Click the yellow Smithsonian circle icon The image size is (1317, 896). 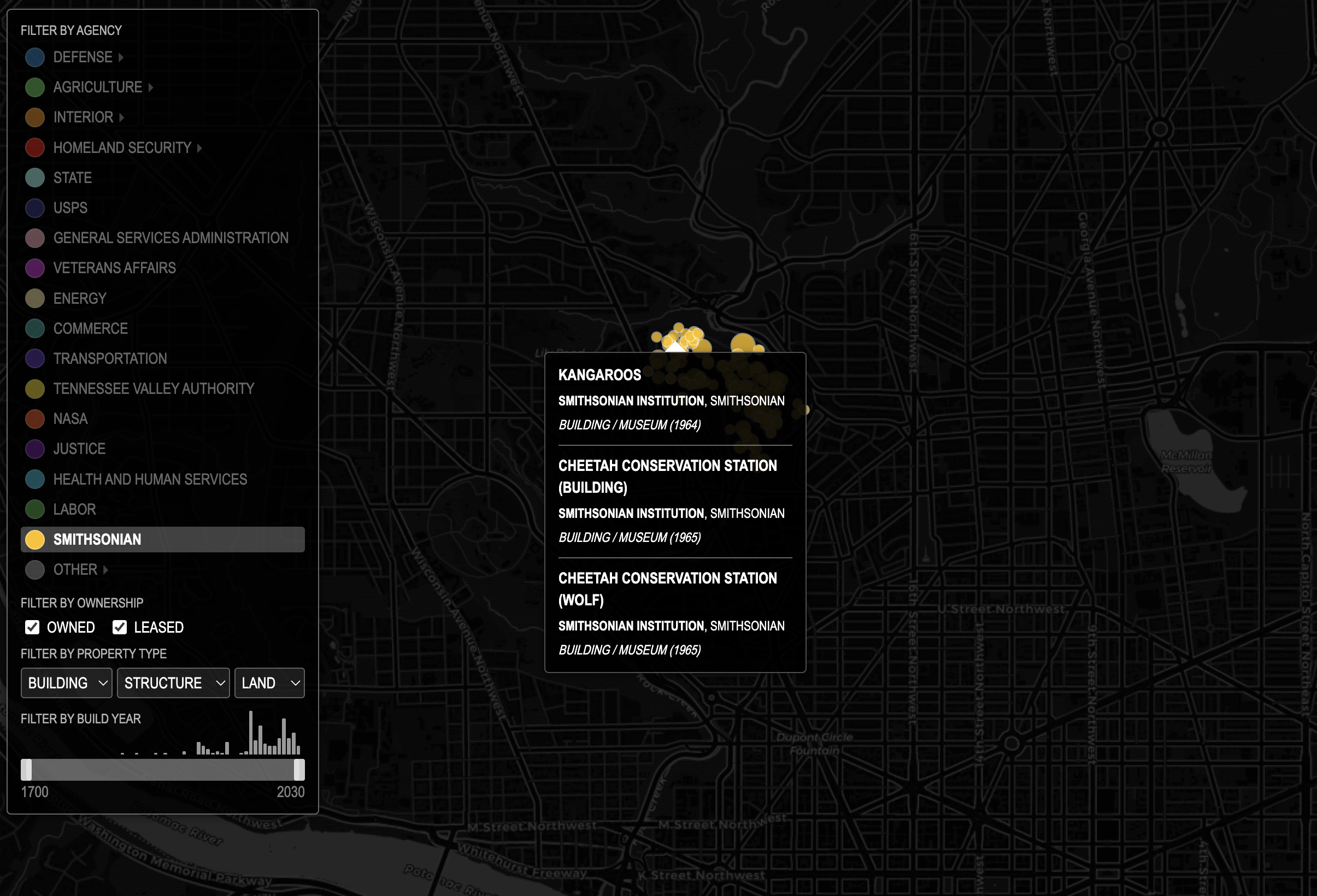[x=35, y=540]
